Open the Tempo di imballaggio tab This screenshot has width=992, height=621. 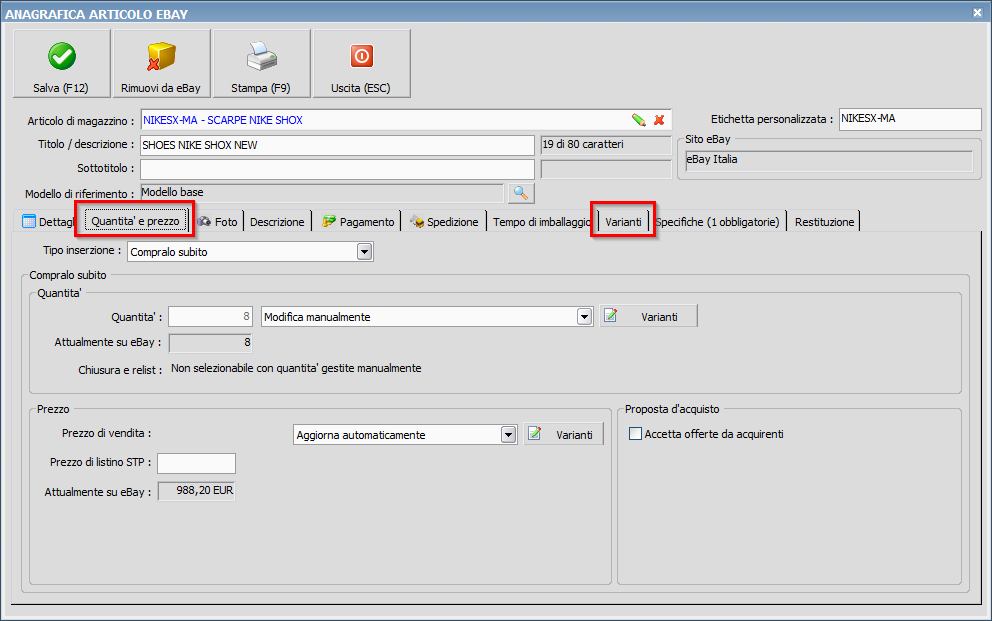click(x=541, y=222)
